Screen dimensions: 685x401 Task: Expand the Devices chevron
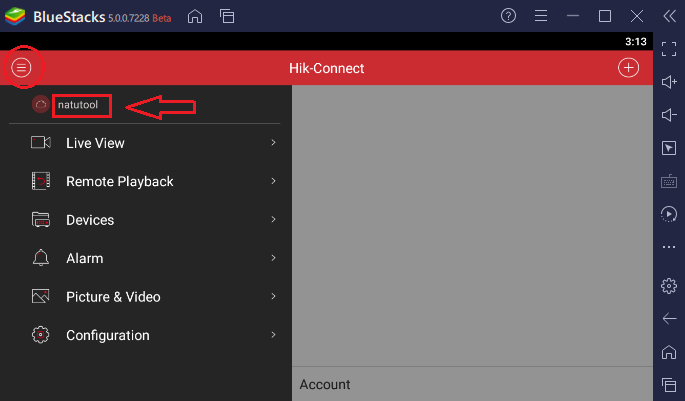point(273,219)
